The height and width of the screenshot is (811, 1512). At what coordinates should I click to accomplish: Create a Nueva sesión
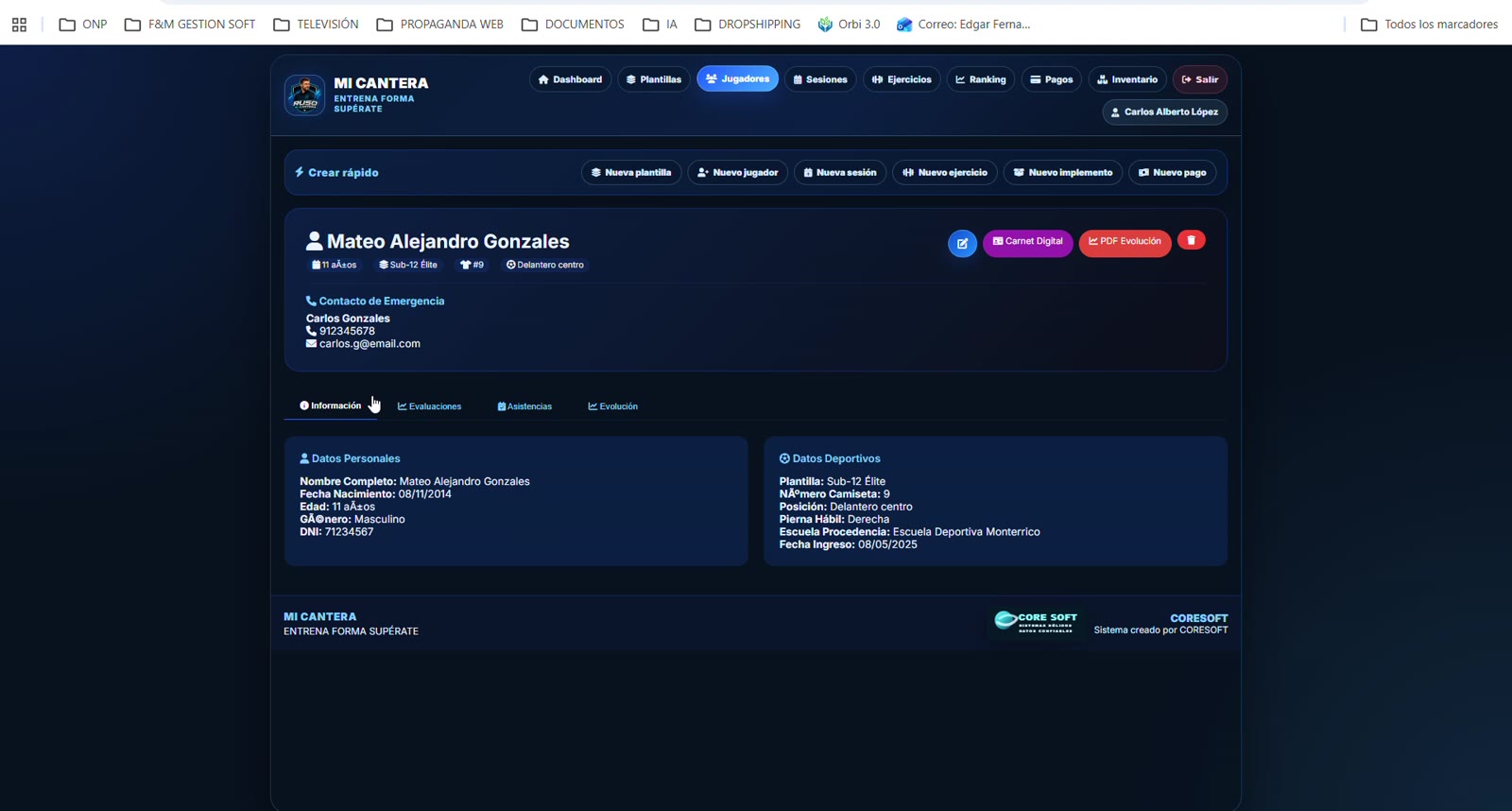(x=840, y=172)
